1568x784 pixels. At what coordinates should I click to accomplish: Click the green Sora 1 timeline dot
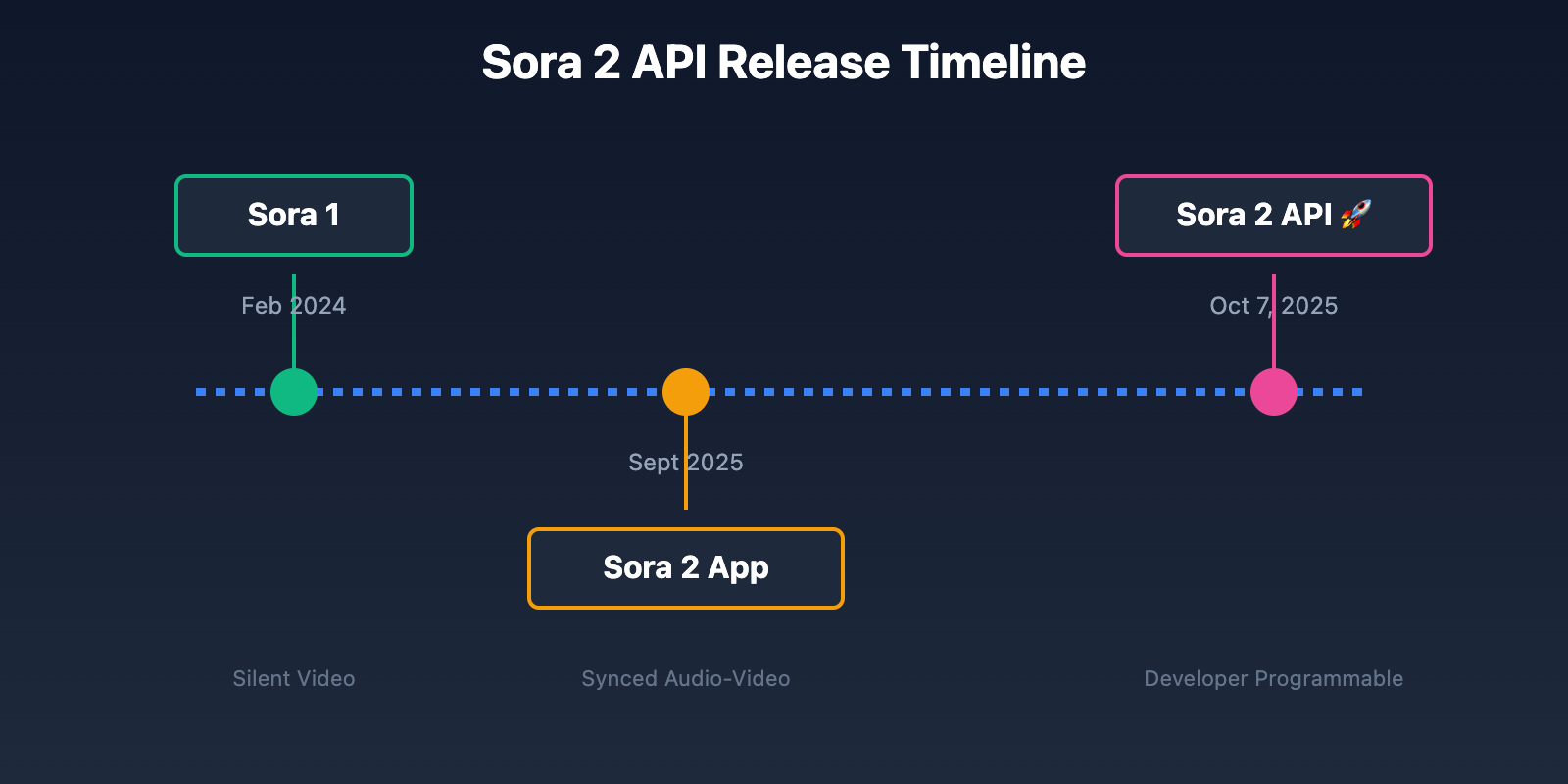coord(294,392)
